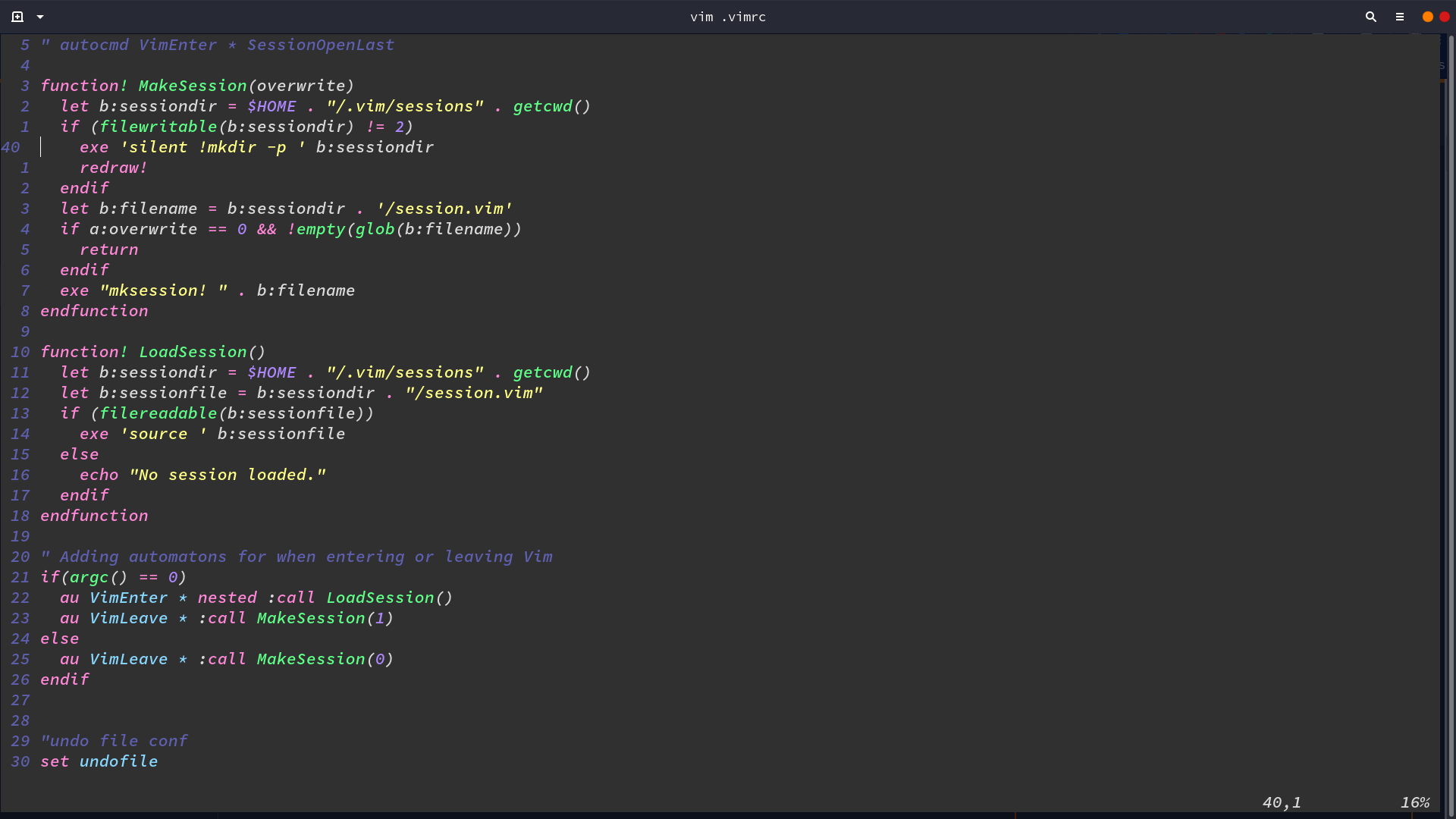Click the '/session.vim' single-quoted string
This screenshot has width=1456, height=819.
tap(444, 209)
